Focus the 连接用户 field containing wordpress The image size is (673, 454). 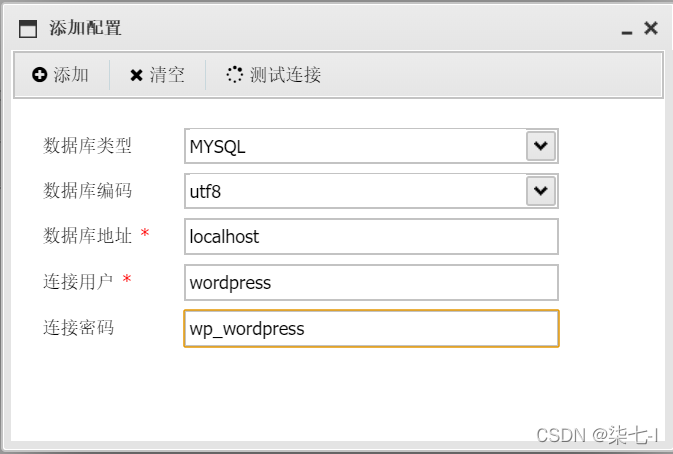point(371,282)
